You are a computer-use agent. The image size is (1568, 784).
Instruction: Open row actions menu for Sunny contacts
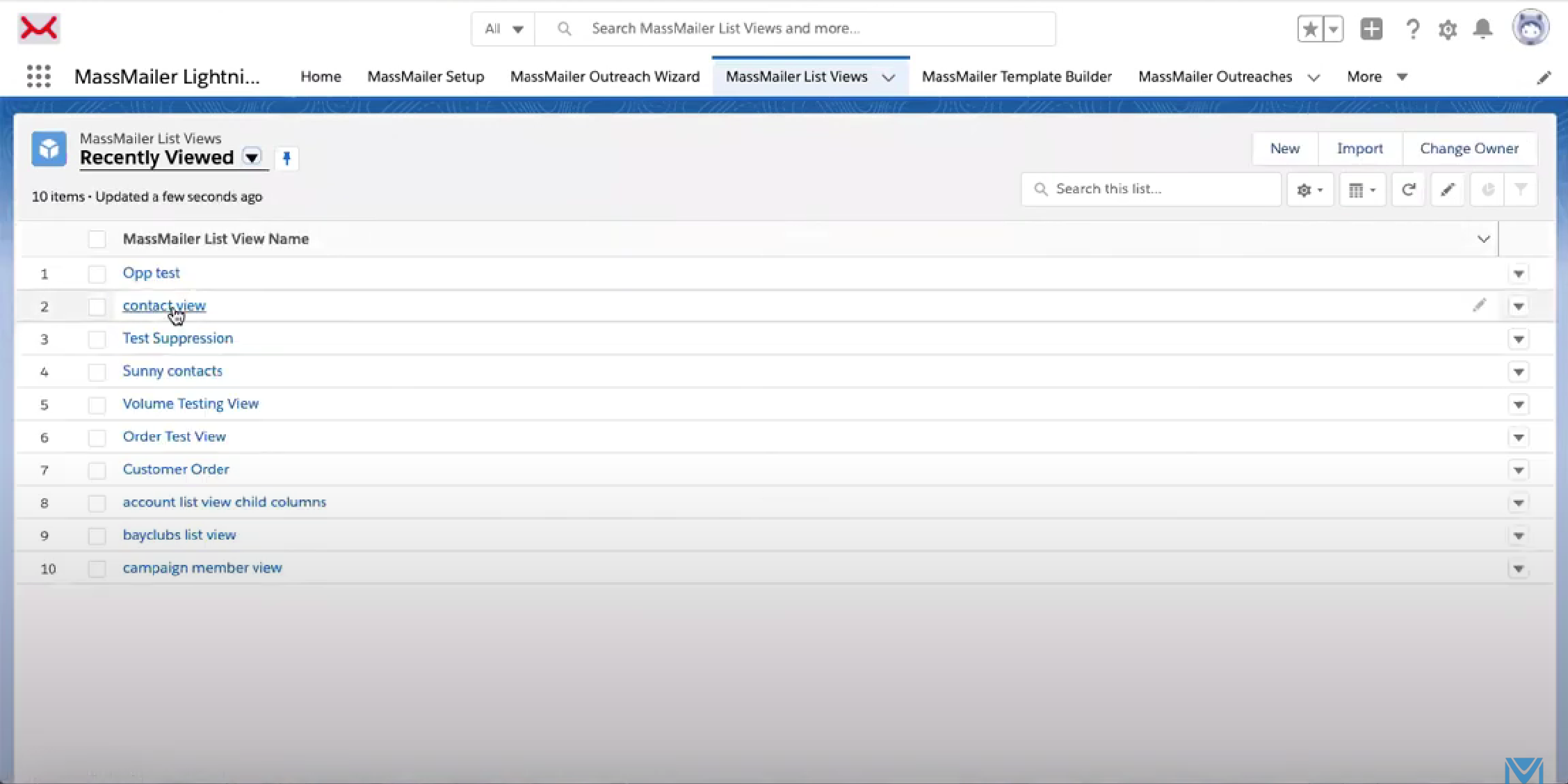pyautogui.click(x=1519, y=372)
